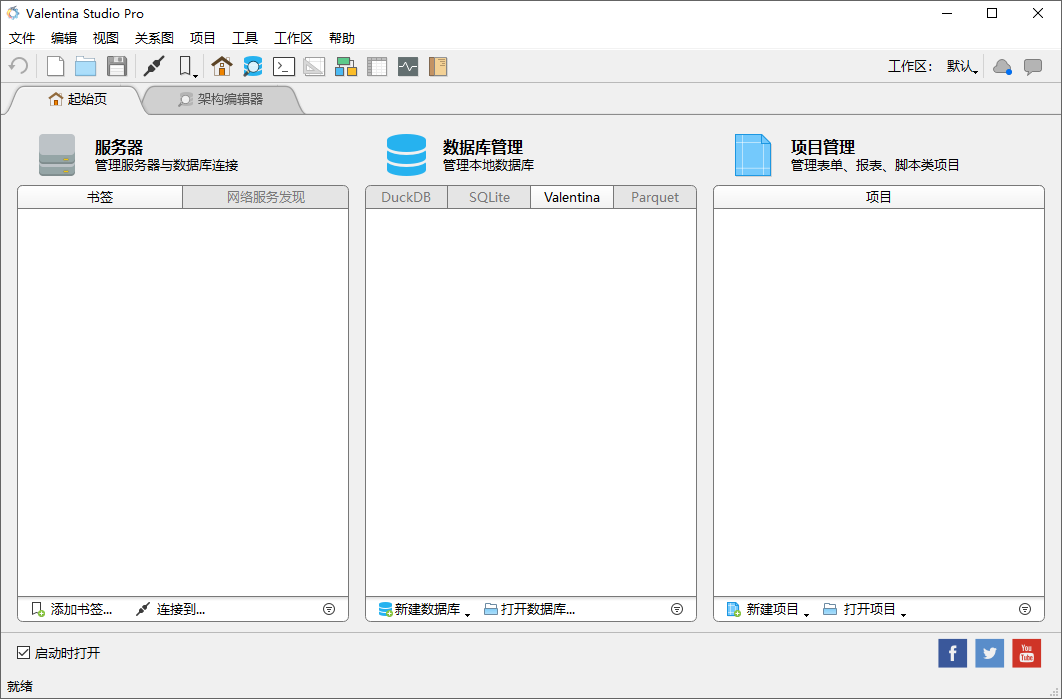Select the 书签 tab in servers panel
Image resolution: width=1062 pixels, height=699 pixels.
click(x=100, y=197)
